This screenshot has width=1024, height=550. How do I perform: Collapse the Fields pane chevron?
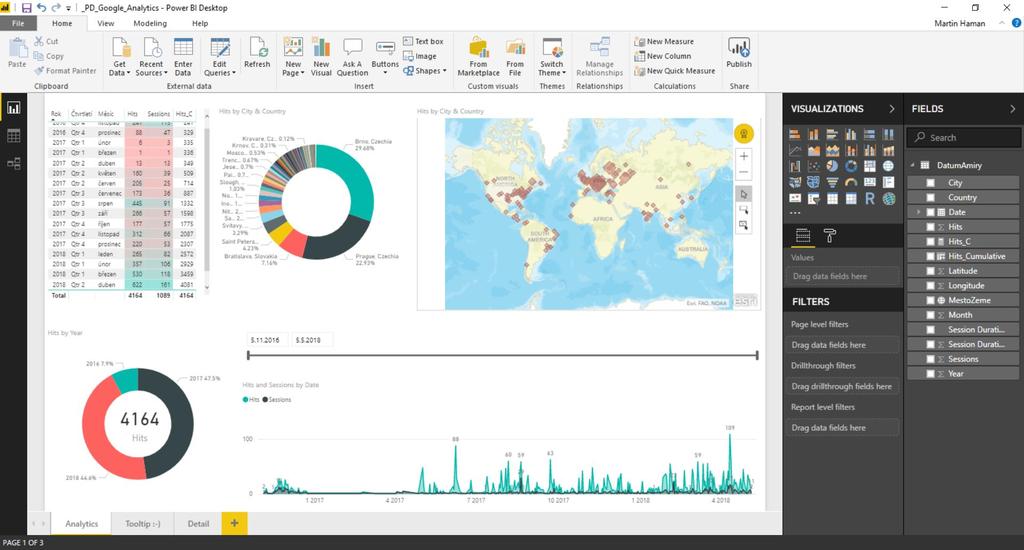point(1012,109)
